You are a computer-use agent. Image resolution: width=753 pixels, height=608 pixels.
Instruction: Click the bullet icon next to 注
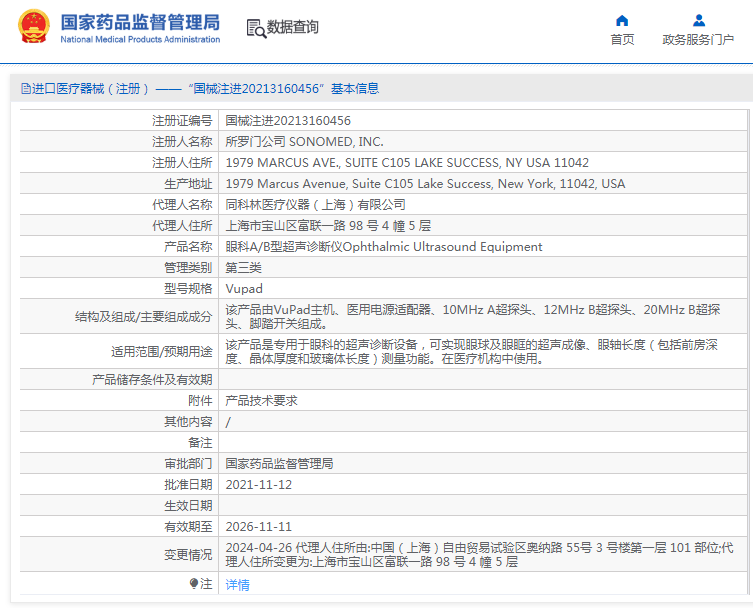point(194,584)
